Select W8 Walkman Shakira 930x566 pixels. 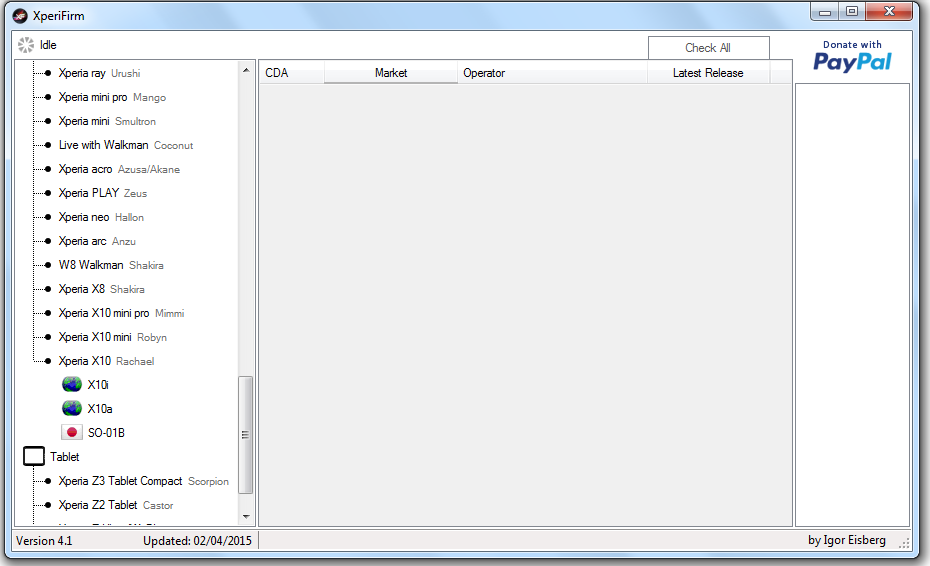tap(111, 265)
